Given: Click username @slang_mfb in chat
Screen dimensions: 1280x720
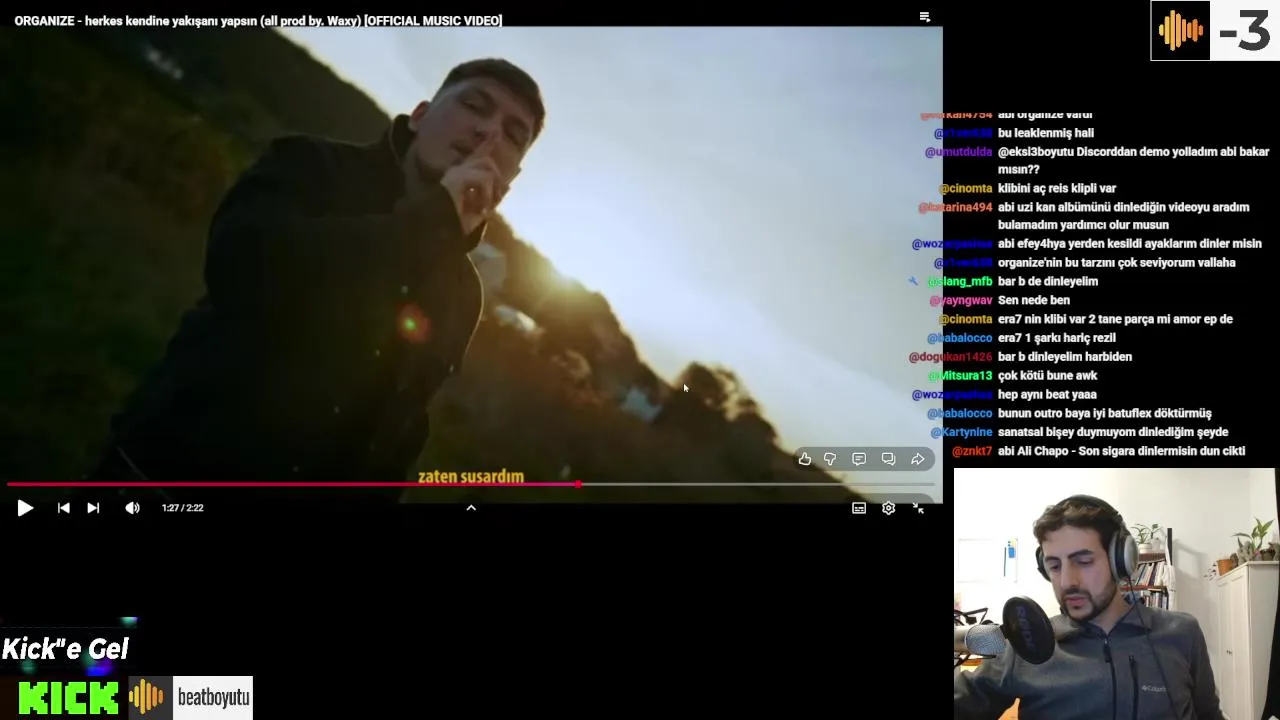Looking at the screenshot, I should (960, 282).
